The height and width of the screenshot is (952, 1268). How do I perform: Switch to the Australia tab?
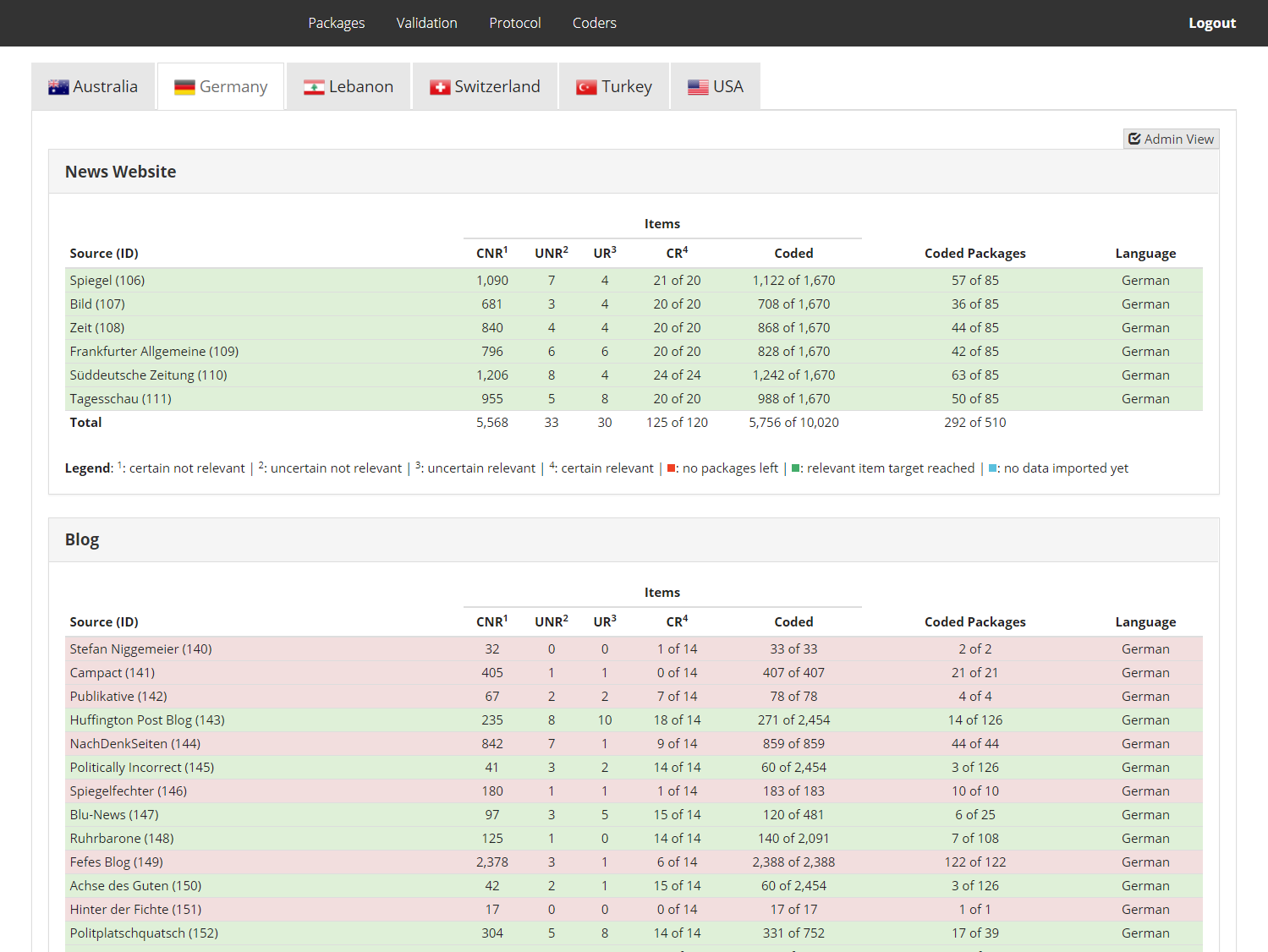click(x=93, y=86)
